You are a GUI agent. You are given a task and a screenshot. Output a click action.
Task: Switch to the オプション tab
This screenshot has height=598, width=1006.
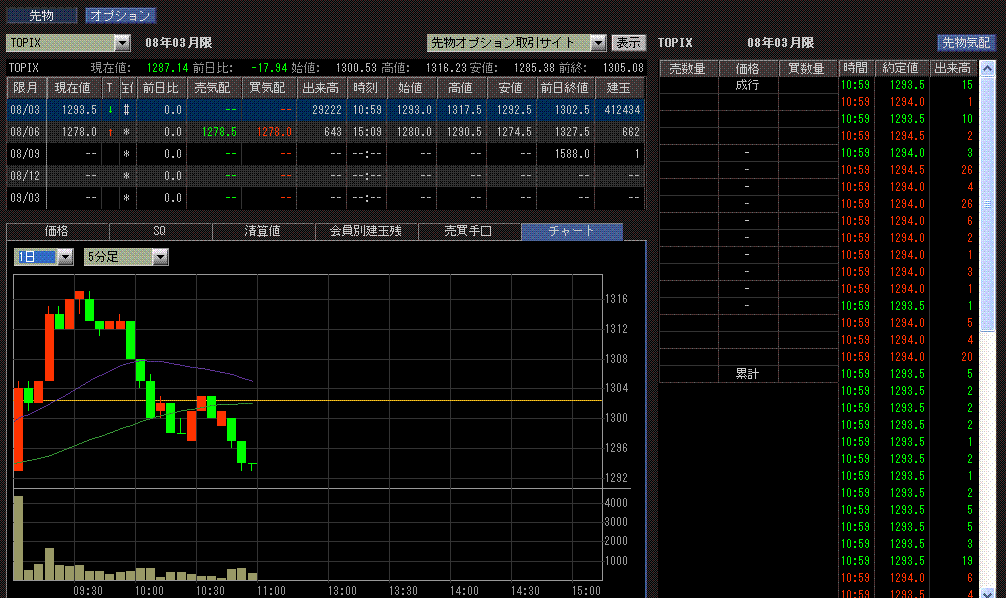120,16
